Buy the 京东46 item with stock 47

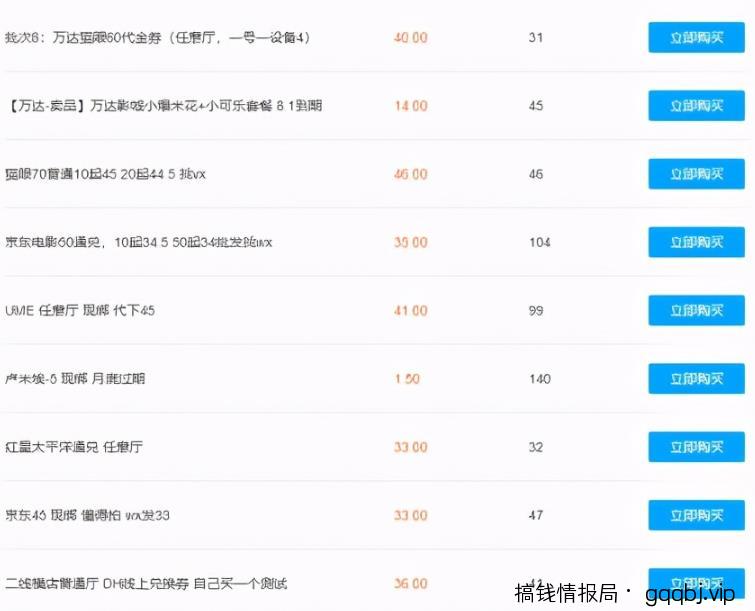(x=696, y=515)
